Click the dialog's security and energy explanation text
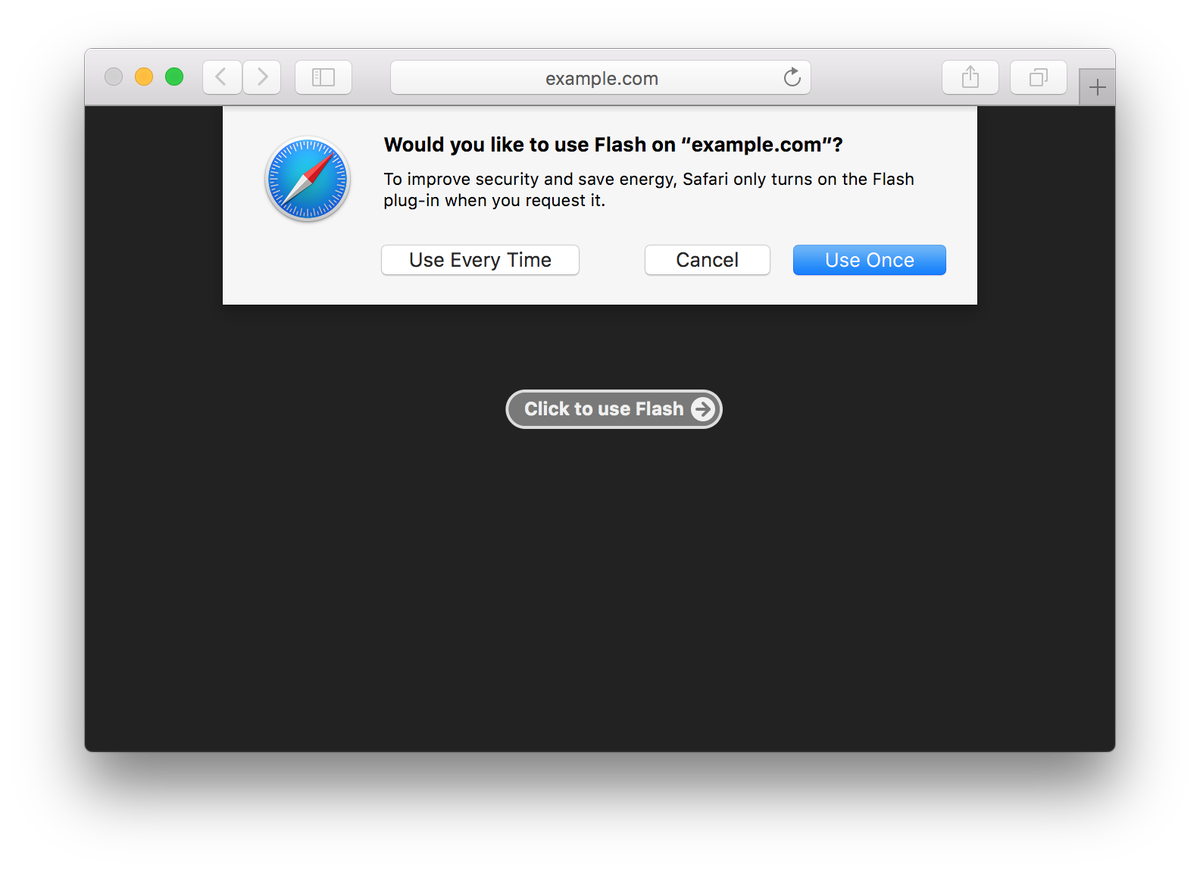Image resolution: width=1200 pixels, height=873 pixels. (x=649, y=190)
